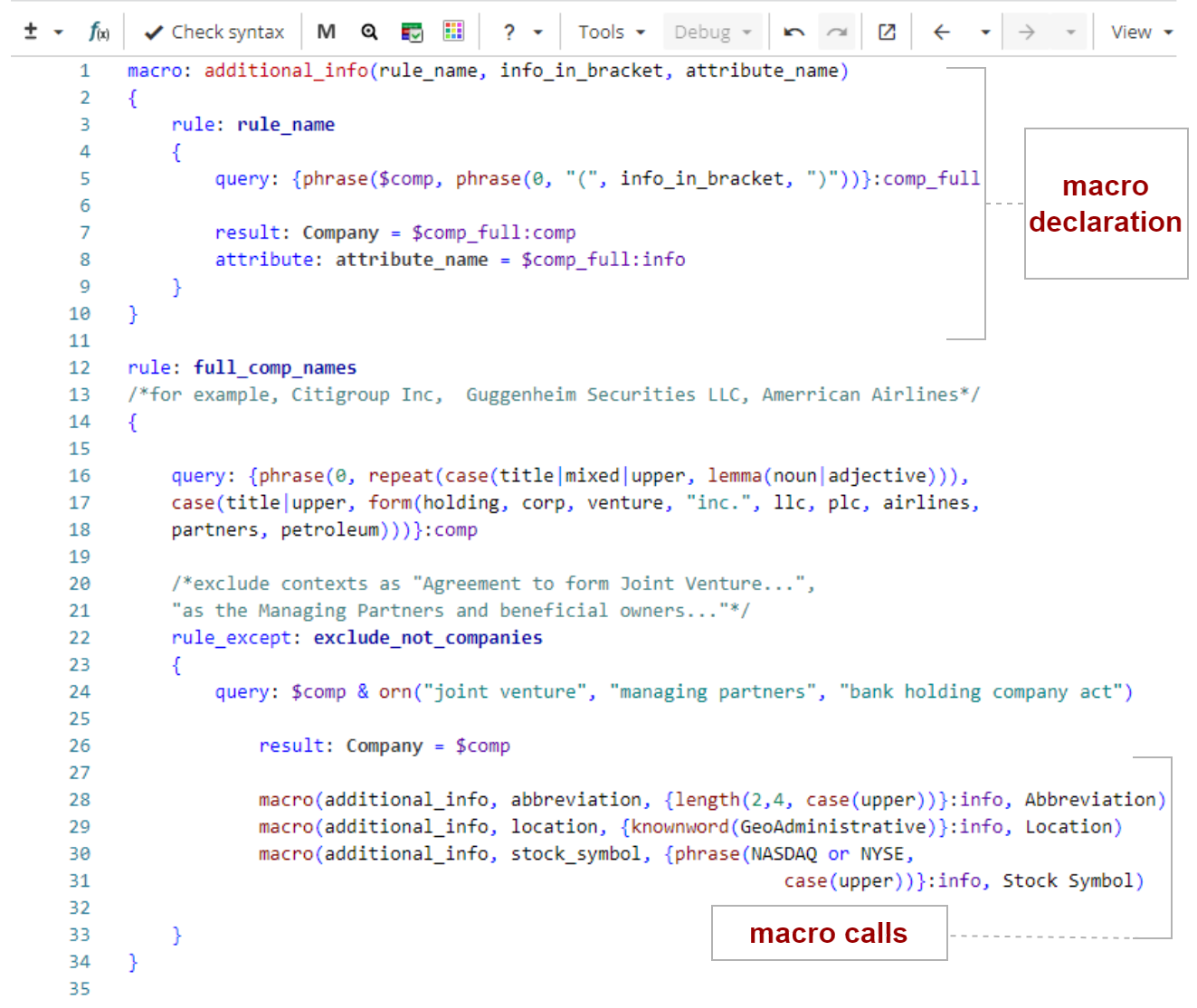Click the macro calls label
The height and width of the screenshot is (1008, 1197).
[828, 933]
